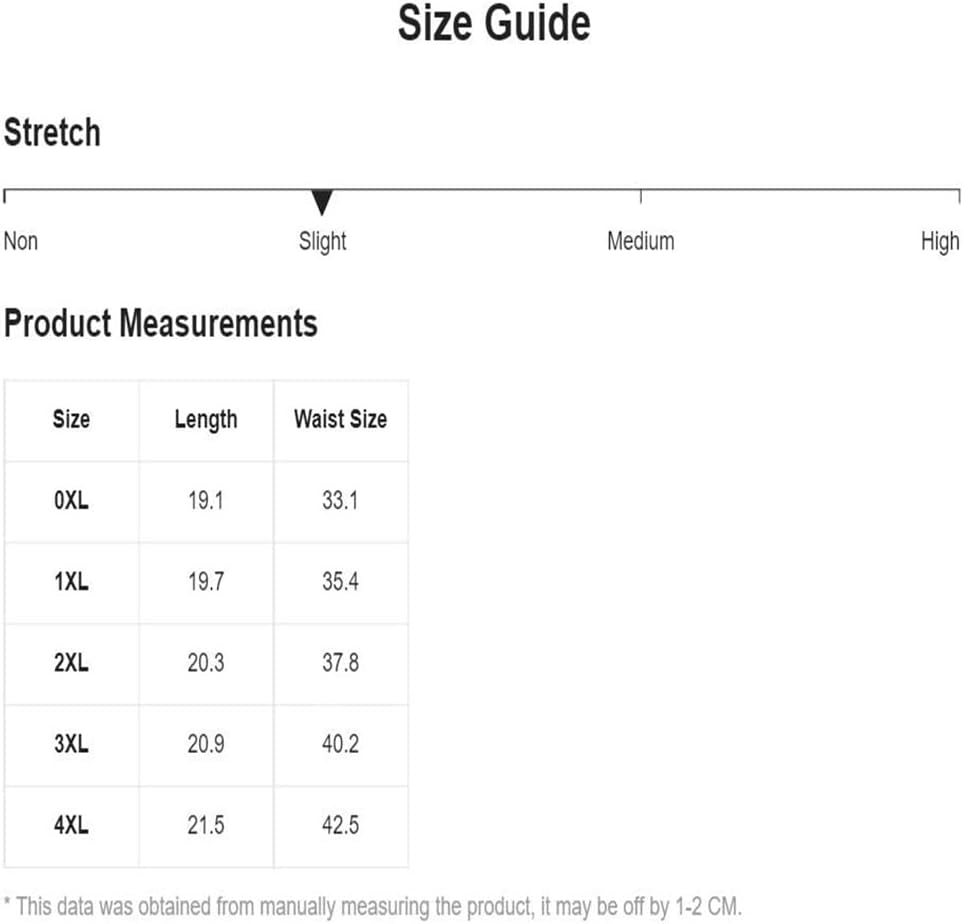This screenshot has height=924, width=963.
Task: Select the Medium stretch label
Action: tap(641, 241)
